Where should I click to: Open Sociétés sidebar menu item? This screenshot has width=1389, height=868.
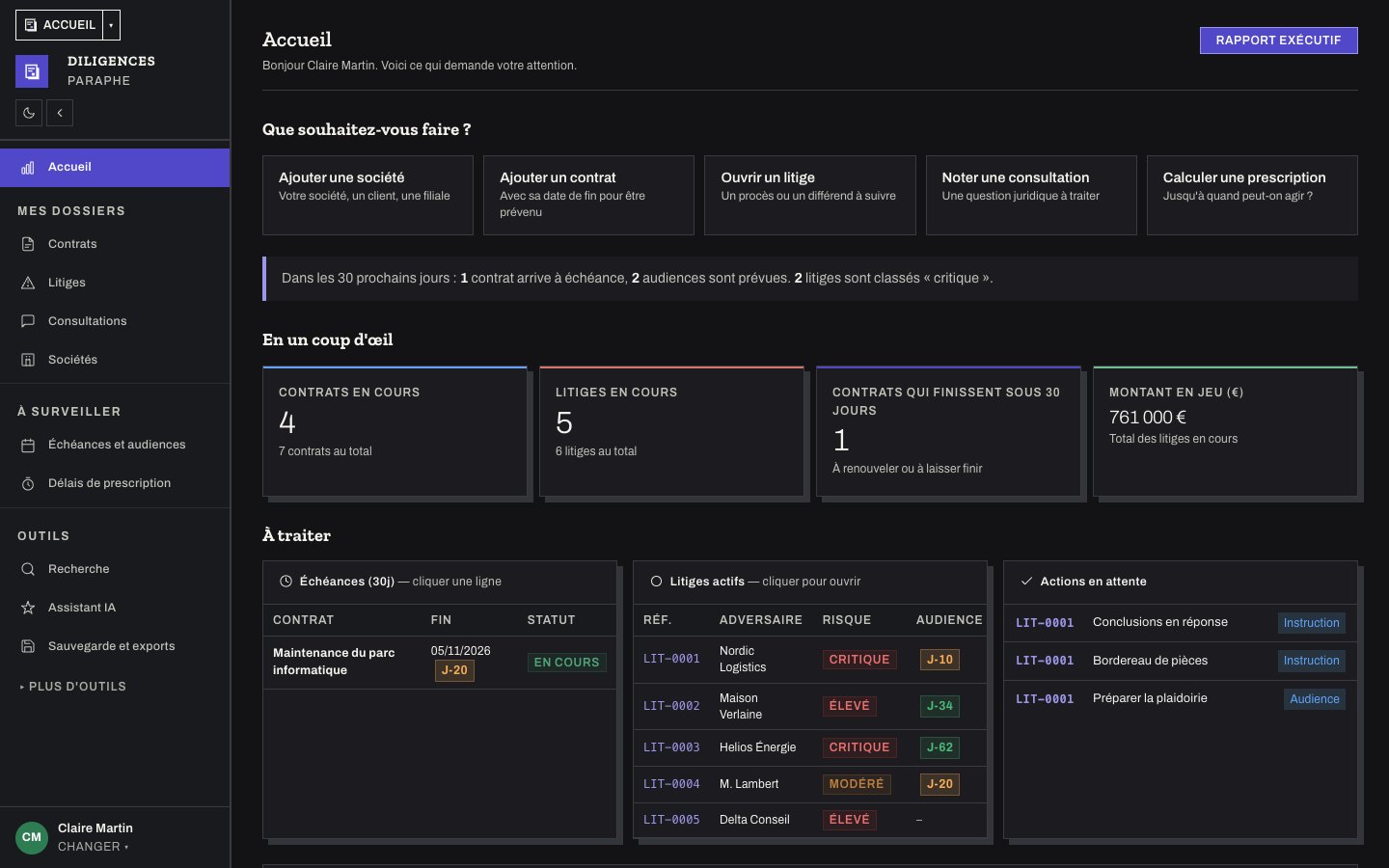115,360
